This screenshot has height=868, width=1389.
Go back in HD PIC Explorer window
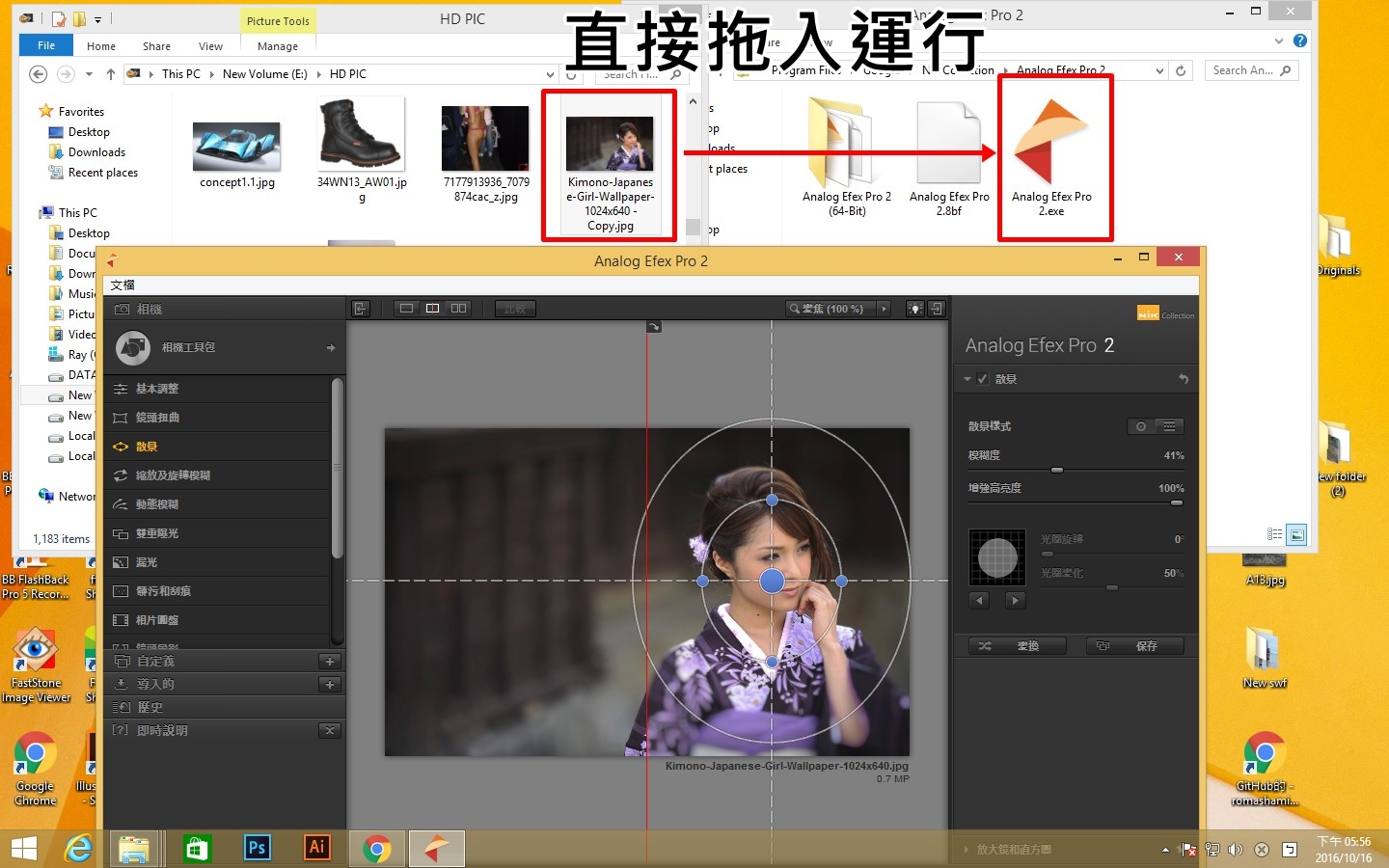(x=38, y=74)
